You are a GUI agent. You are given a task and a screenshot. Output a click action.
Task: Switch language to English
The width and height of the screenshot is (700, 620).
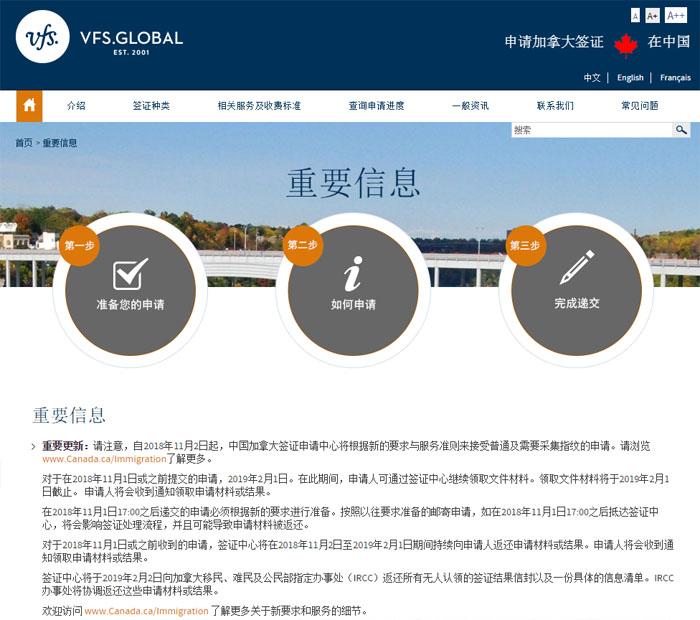[630, 78]
